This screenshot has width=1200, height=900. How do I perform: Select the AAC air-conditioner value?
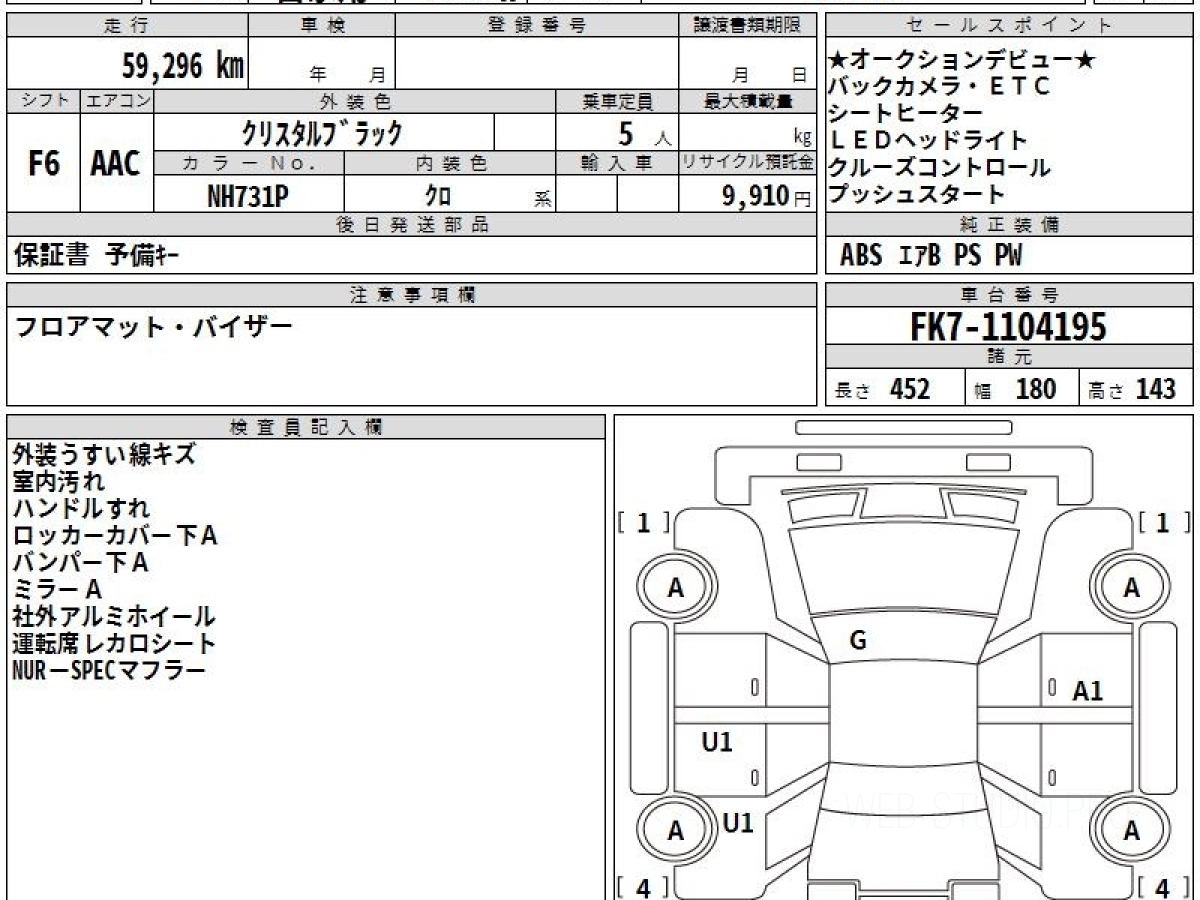pyautogui.click(x=116, y=164)
